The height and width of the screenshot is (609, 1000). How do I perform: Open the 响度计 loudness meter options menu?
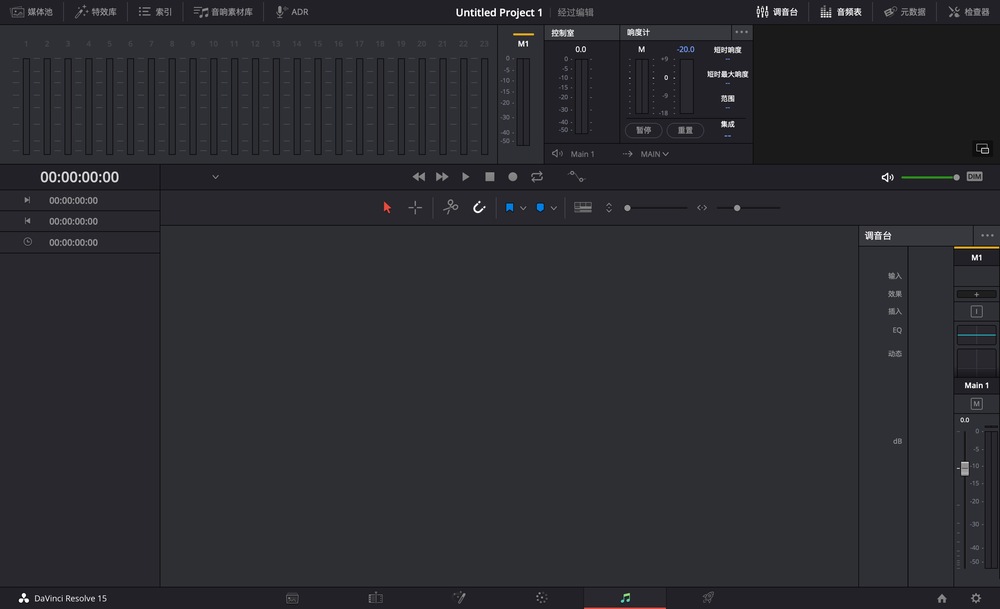tap(741, 32)
